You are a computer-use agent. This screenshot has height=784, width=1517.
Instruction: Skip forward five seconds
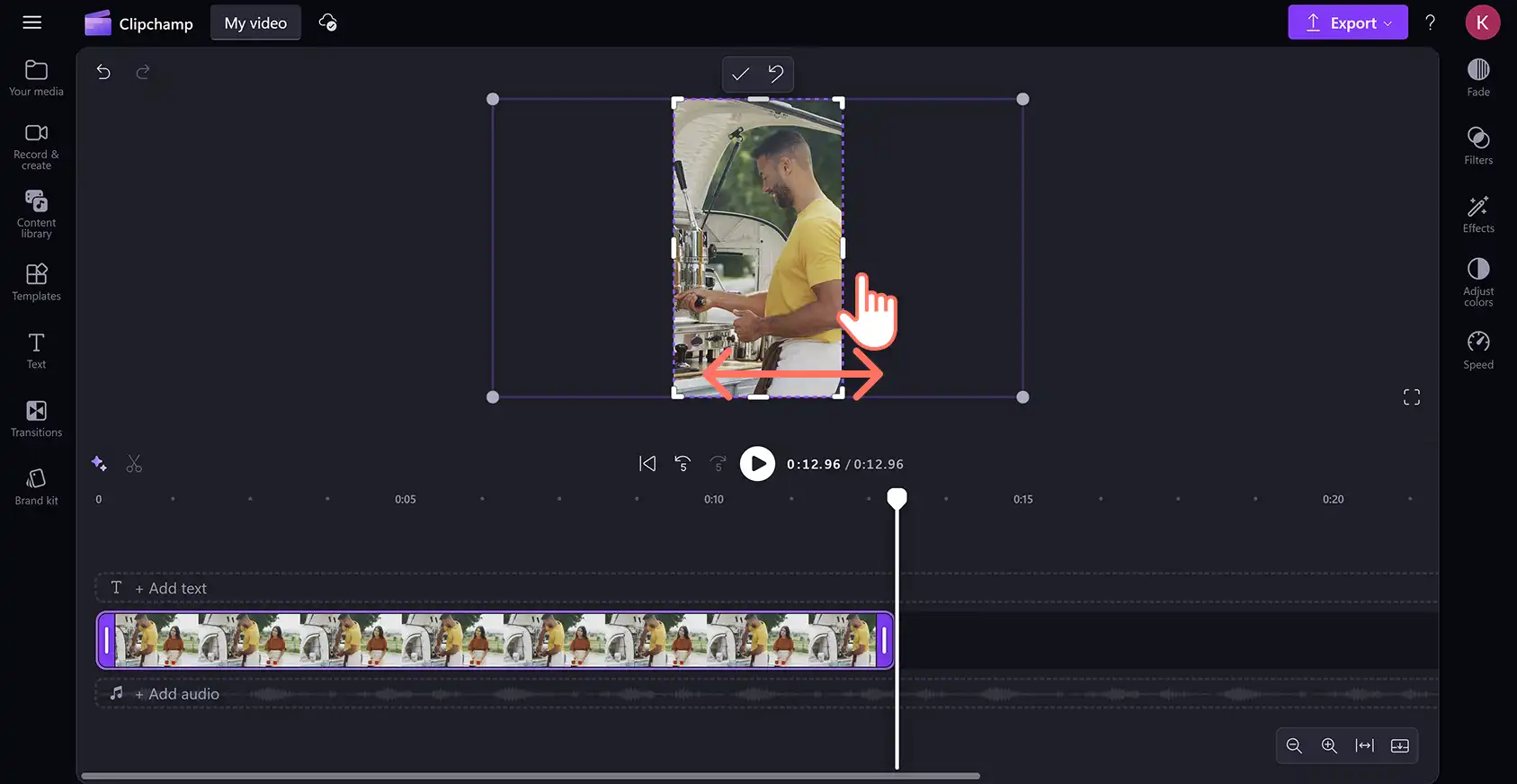pyautogui.click(x=718, y=464)
